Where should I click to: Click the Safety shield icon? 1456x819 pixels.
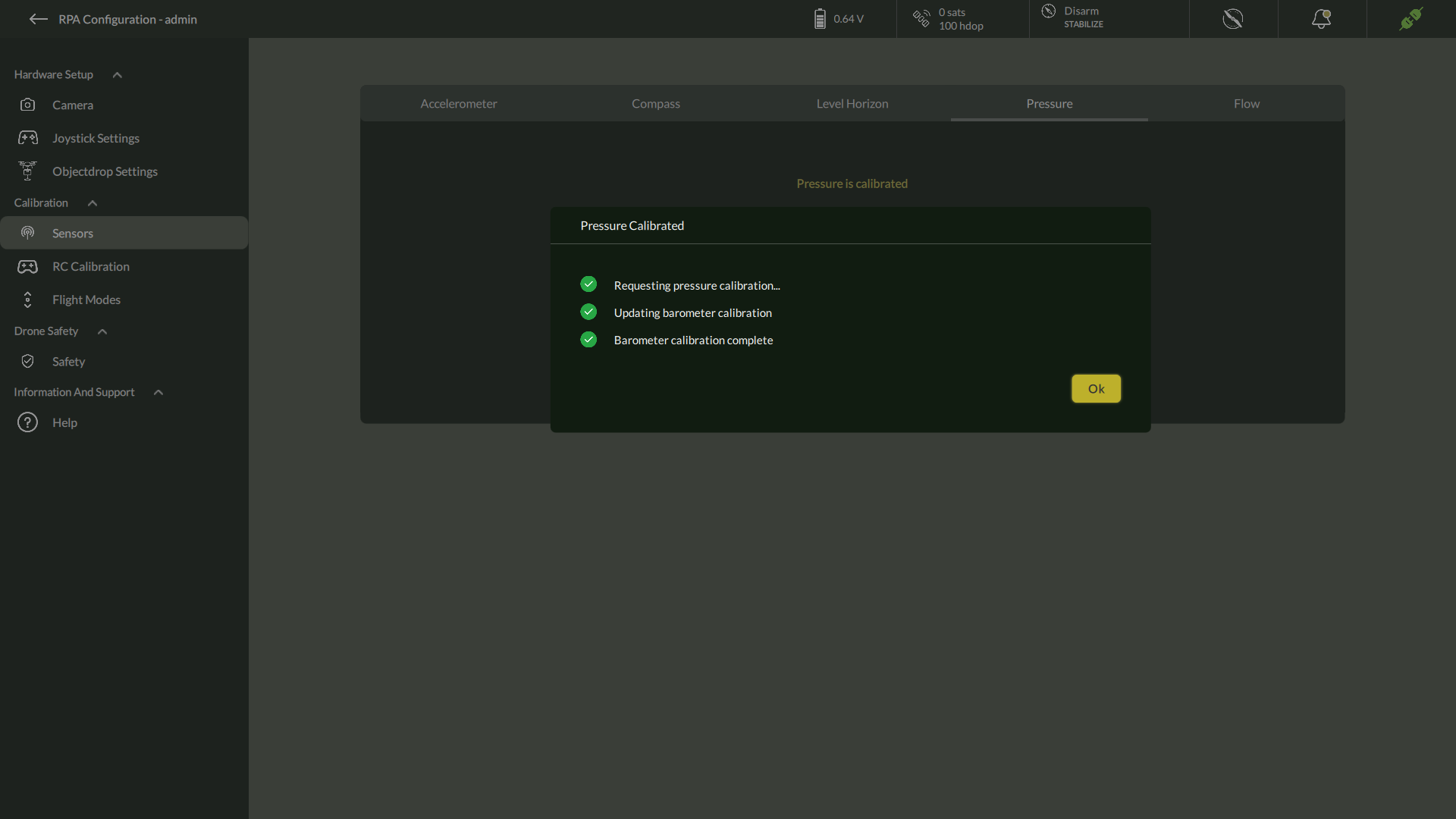click(27, 361)
